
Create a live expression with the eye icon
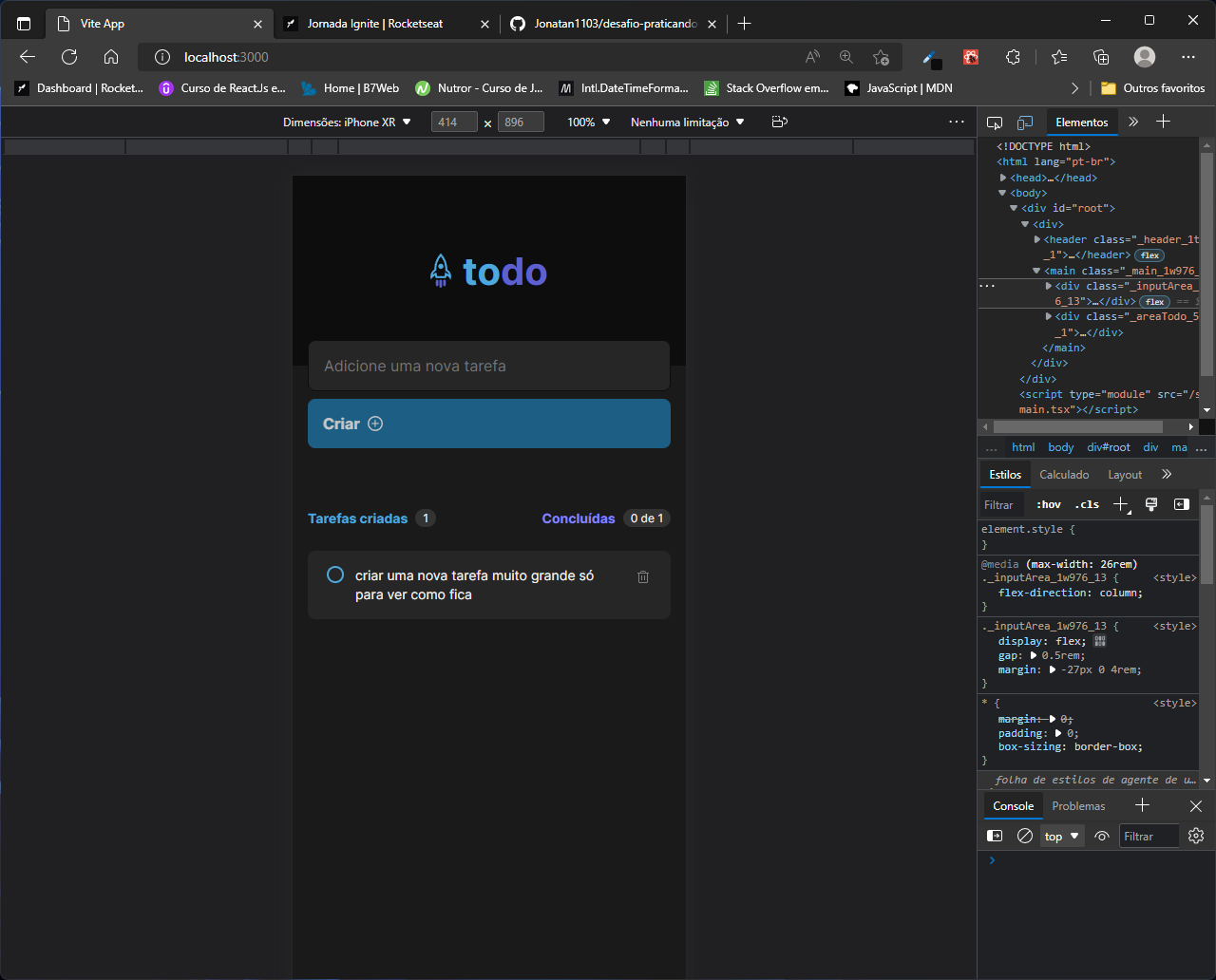click(1102, 836)
